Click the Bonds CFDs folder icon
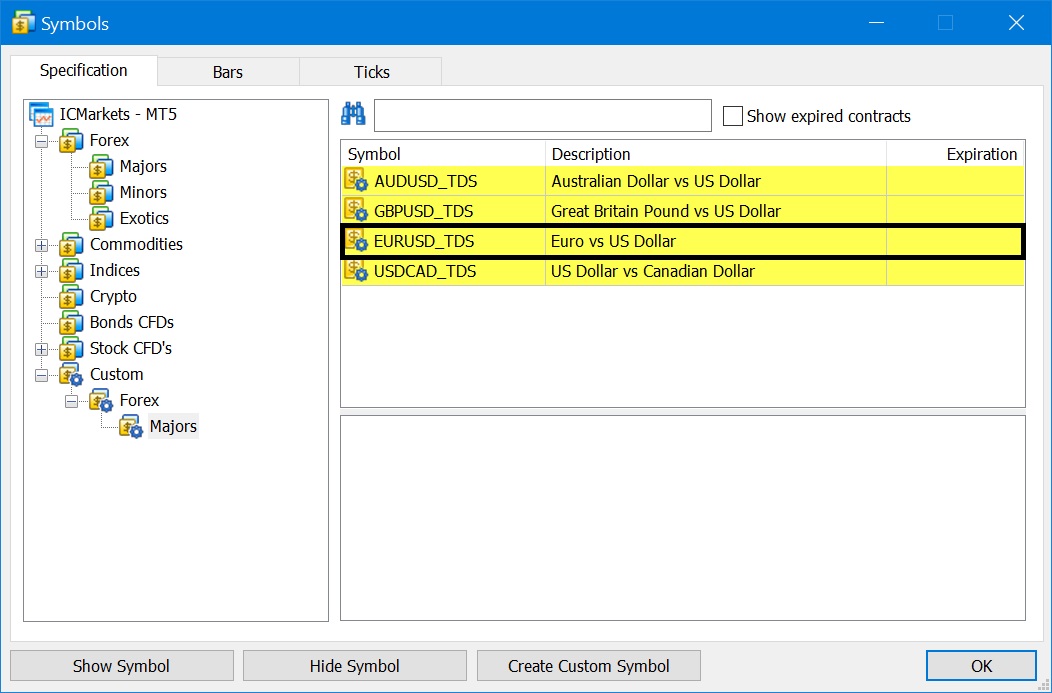 coord(71,323)
